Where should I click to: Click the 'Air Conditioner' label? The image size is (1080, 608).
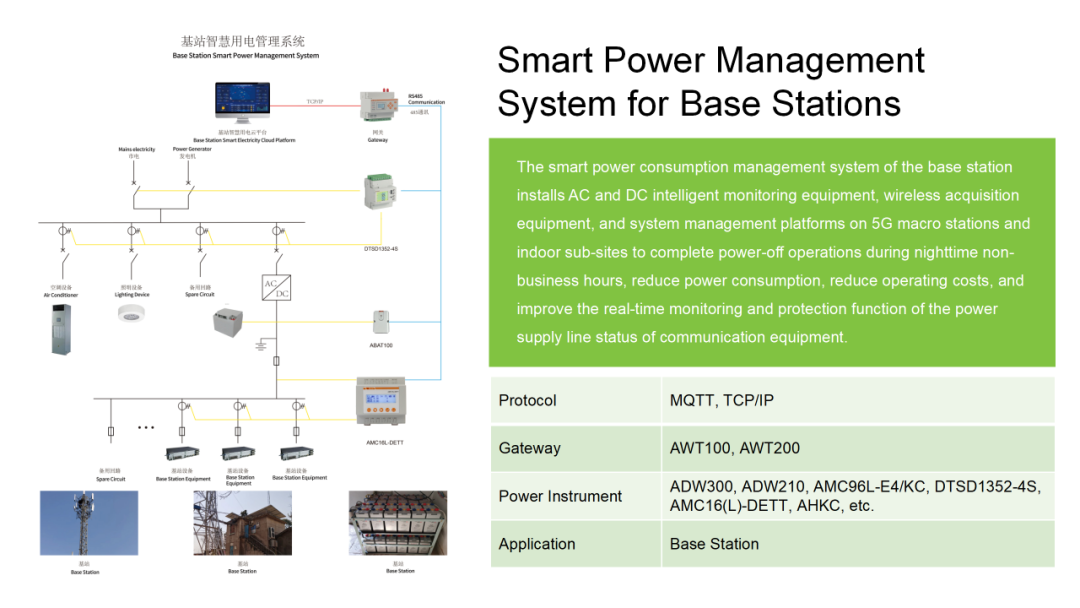click(x=61, y=295)
